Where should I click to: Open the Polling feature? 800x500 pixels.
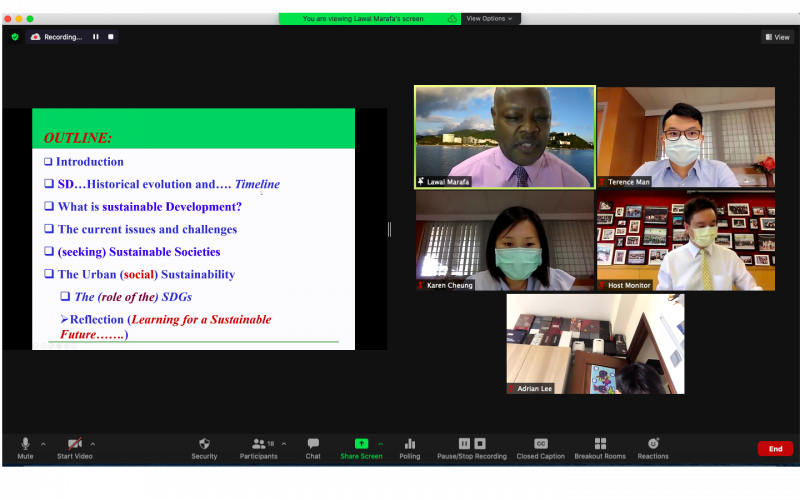(x=410, y=448)
